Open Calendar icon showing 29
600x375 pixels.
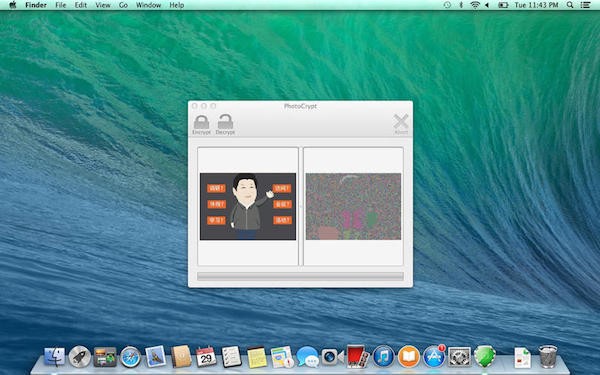pos(206,356)
